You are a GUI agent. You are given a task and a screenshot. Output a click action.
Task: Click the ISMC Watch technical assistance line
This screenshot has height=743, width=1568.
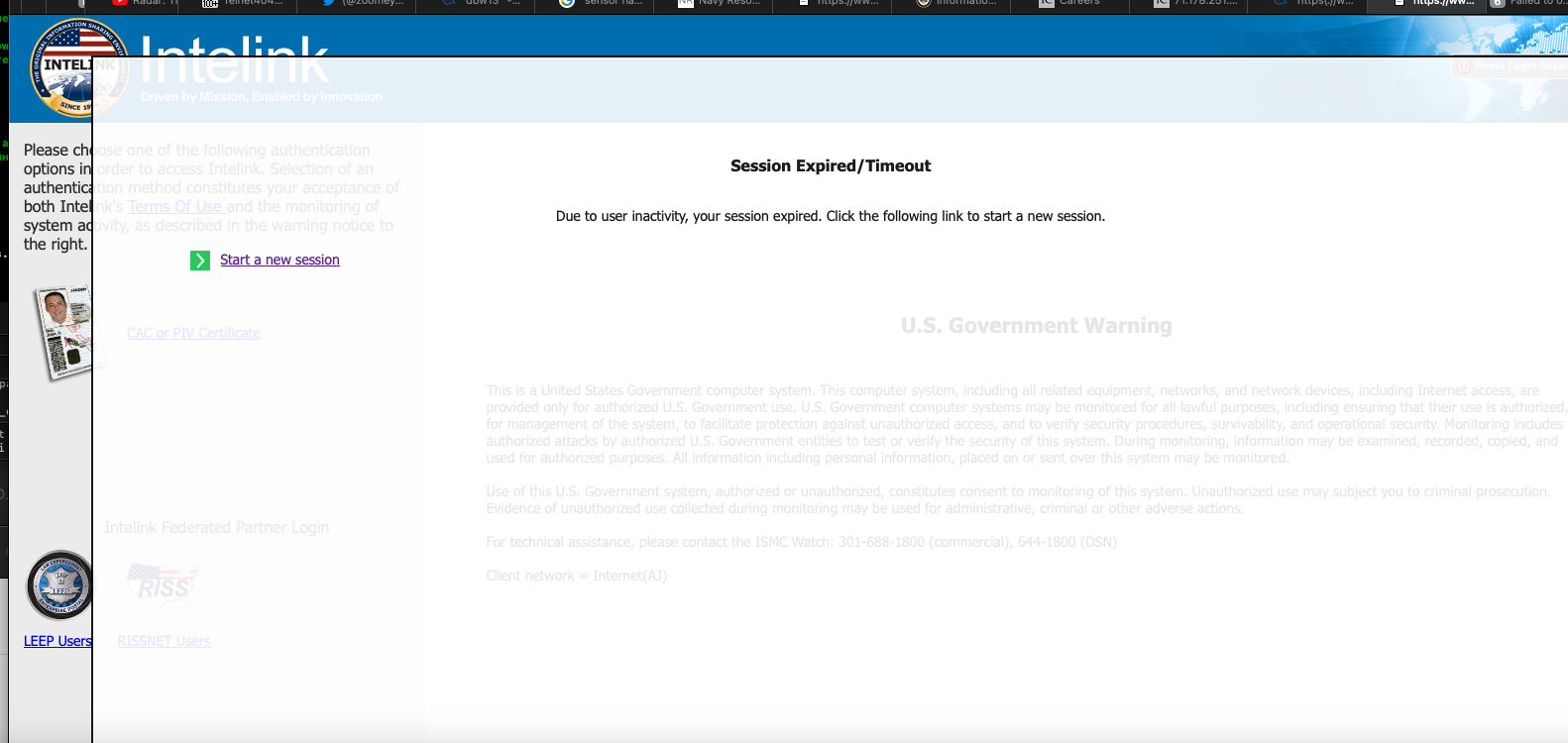coord(801,542)
